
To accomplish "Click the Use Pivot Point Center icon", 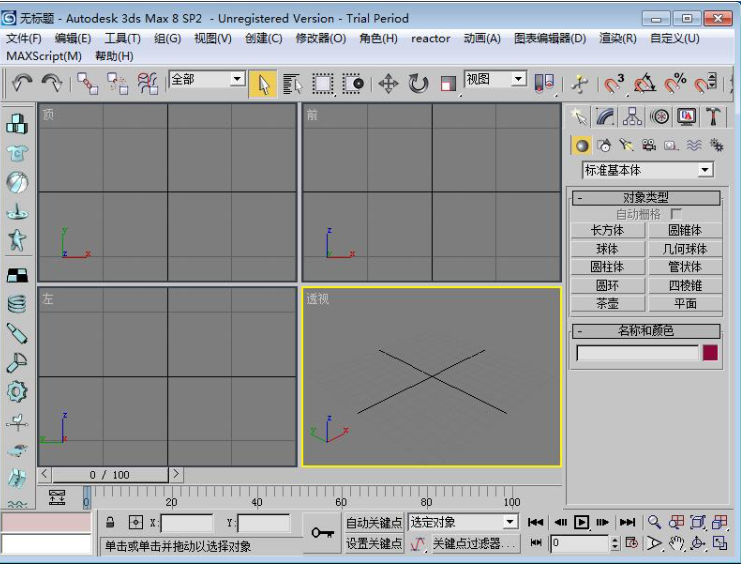I will (544, 83).
